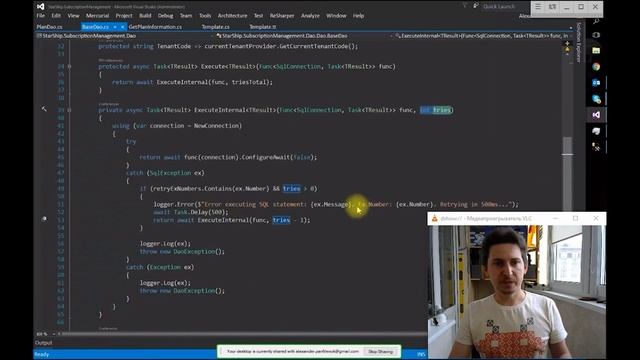Open the File menu
The width and height of the screenshot is (640, 360).
40,16
